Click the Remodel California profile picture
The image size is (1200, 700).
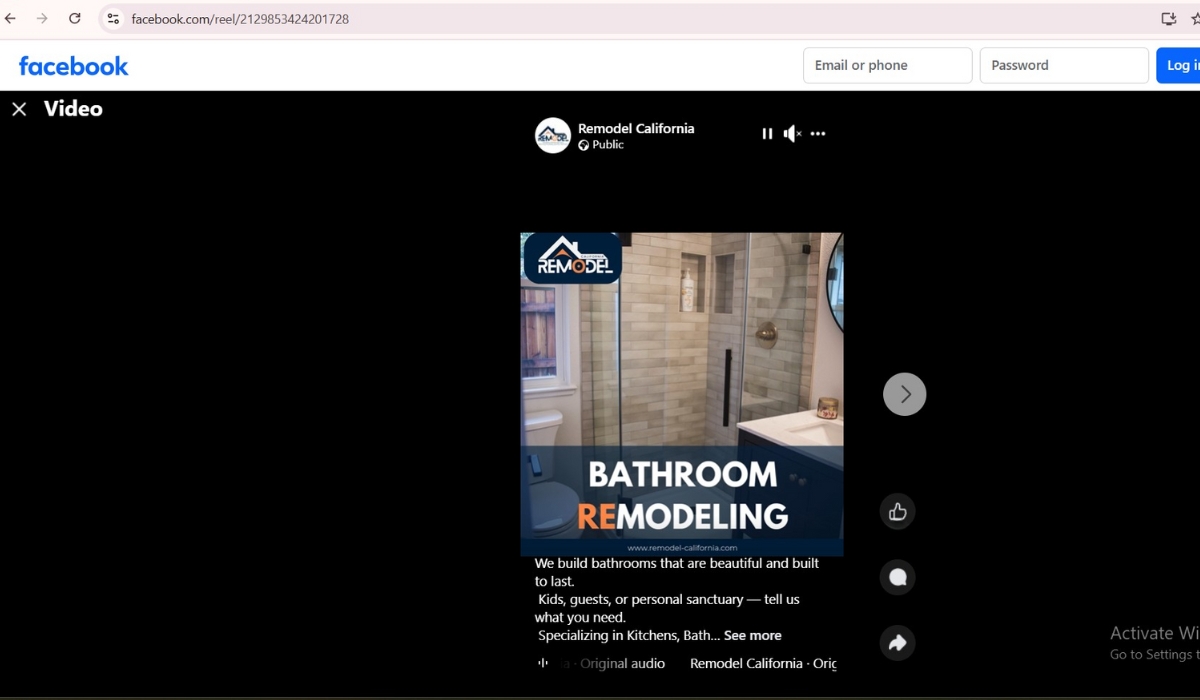pos(552,135)
